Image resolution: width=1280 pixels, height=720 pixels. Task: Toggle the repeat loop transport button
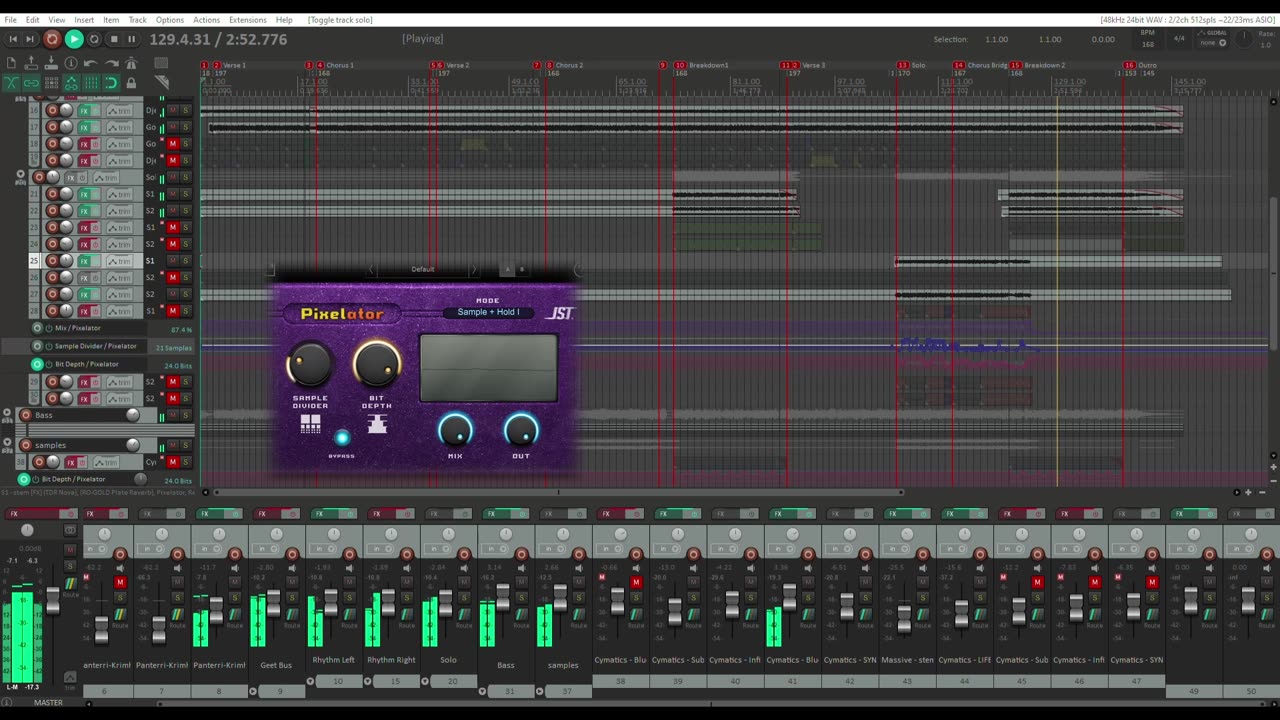[94, 39]
